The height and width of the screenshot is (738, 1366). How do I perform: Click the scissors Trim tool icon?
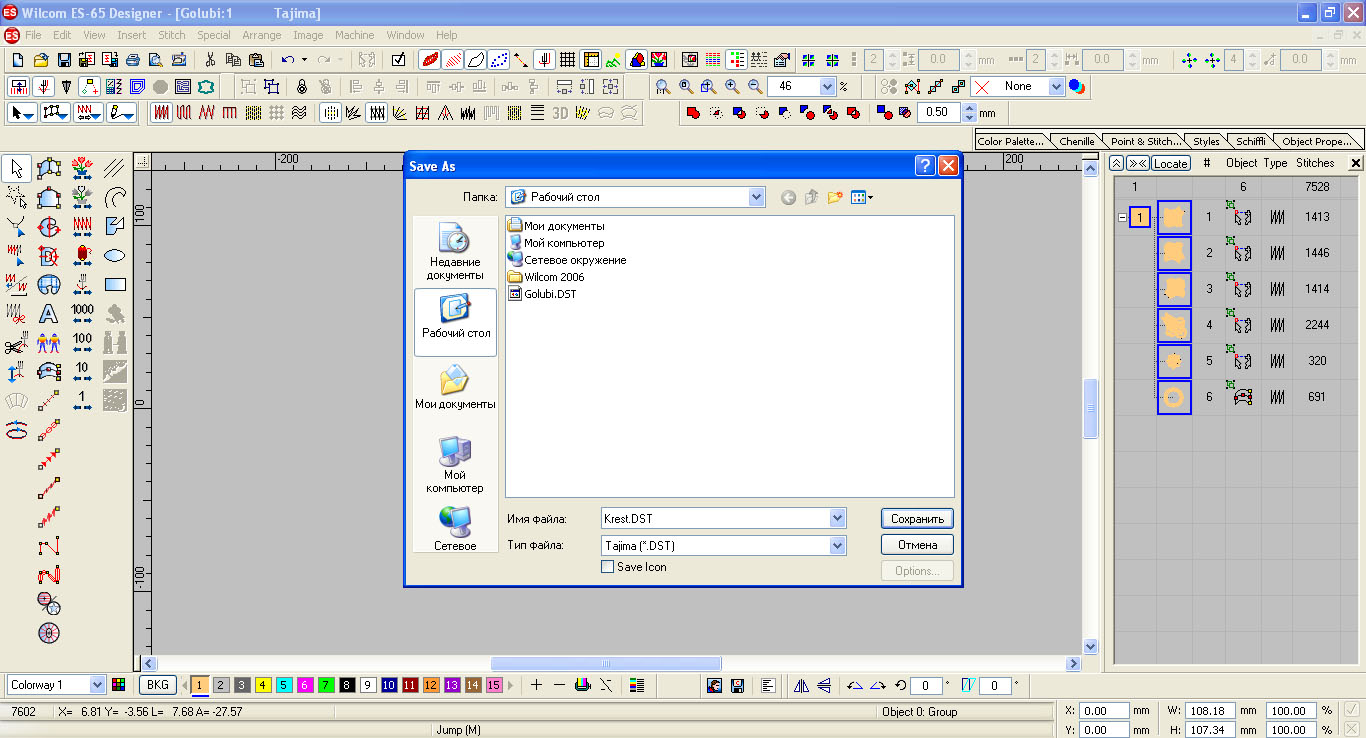pos(16,344)
